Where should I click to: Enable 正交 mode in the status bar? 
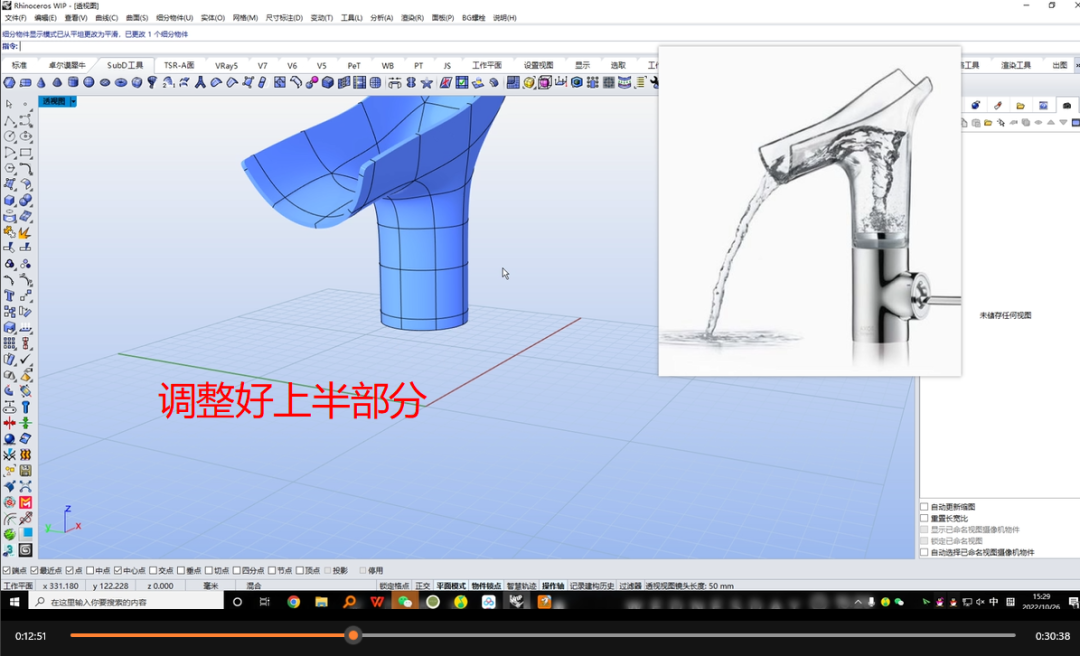click(x=422, y=586)
